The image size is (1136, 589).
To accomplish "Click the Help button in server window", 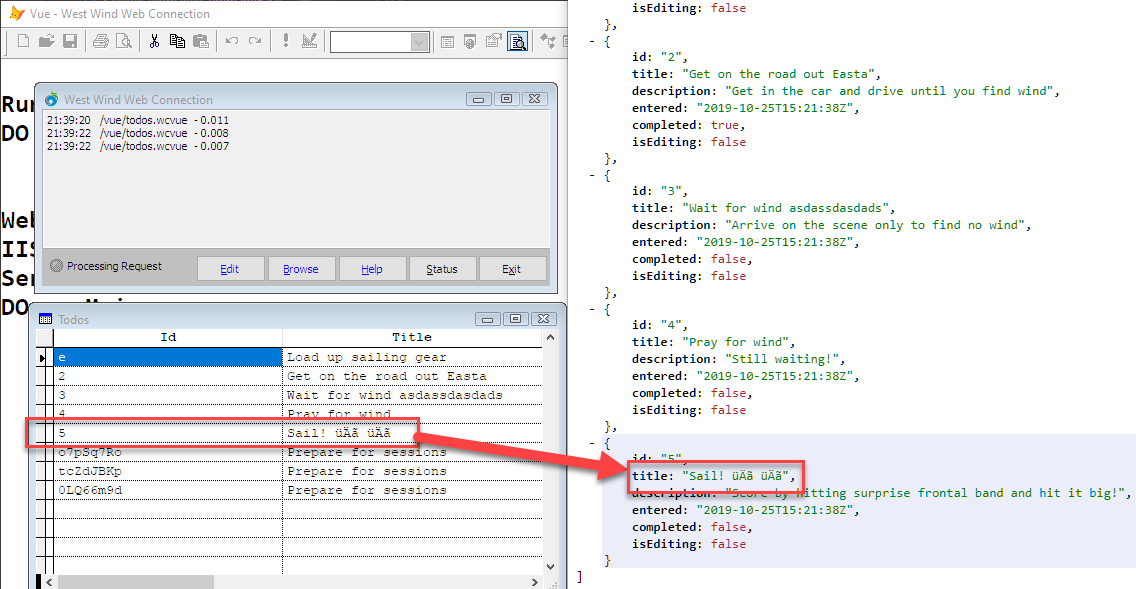I will coord(372,269).
